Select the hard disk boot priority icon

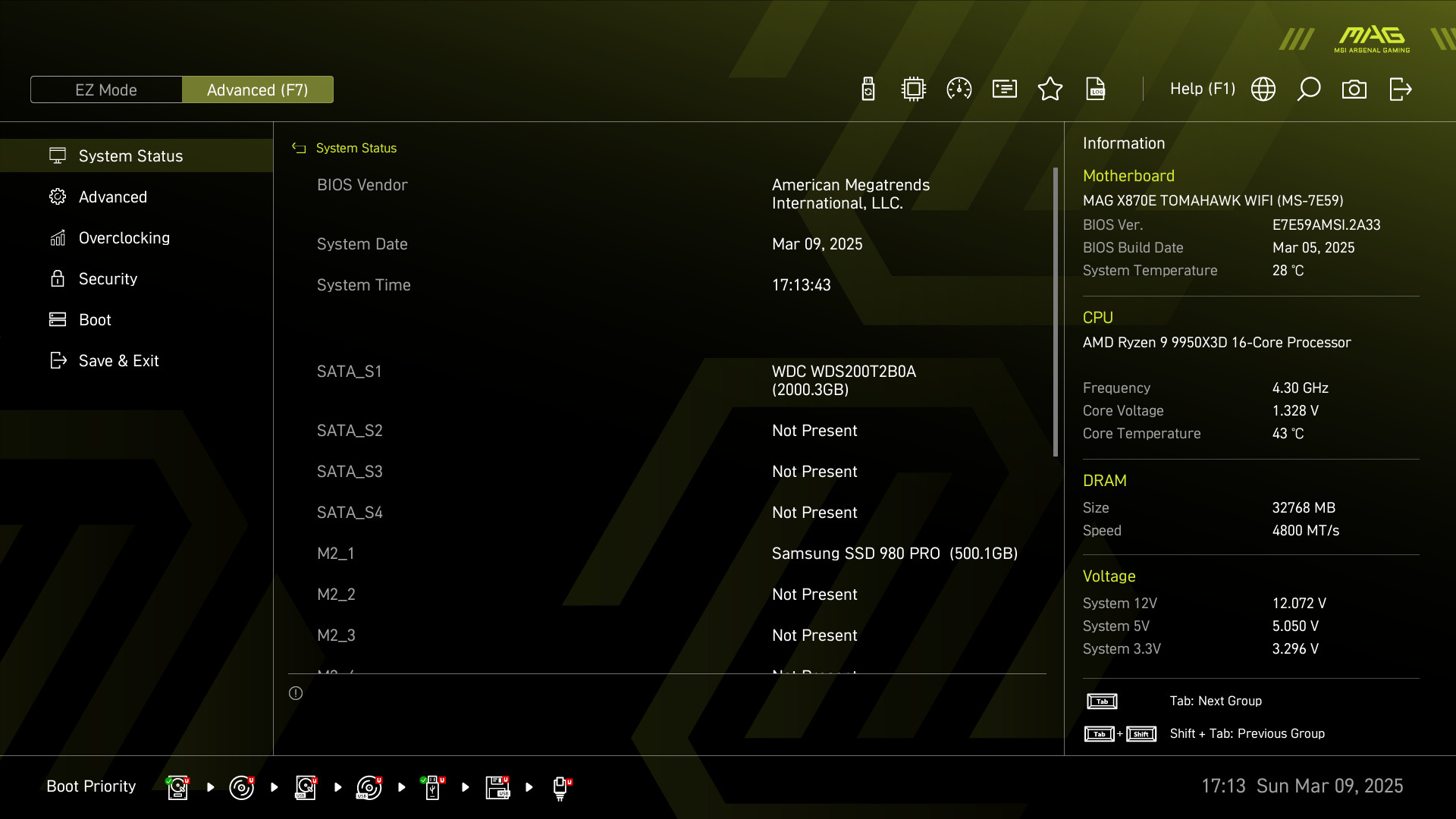point(177,787)
